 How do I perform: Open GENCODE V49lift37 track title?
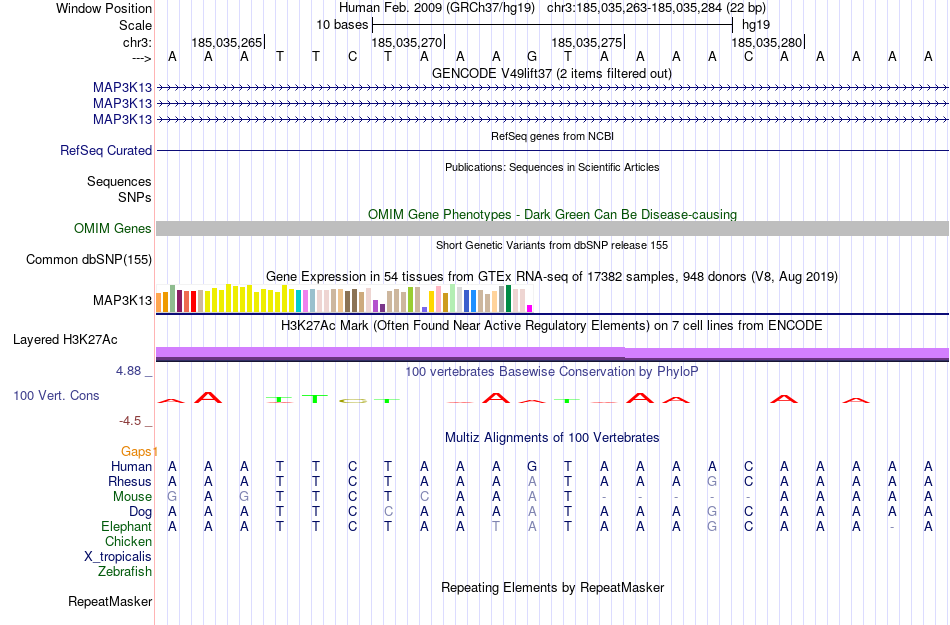551,74
